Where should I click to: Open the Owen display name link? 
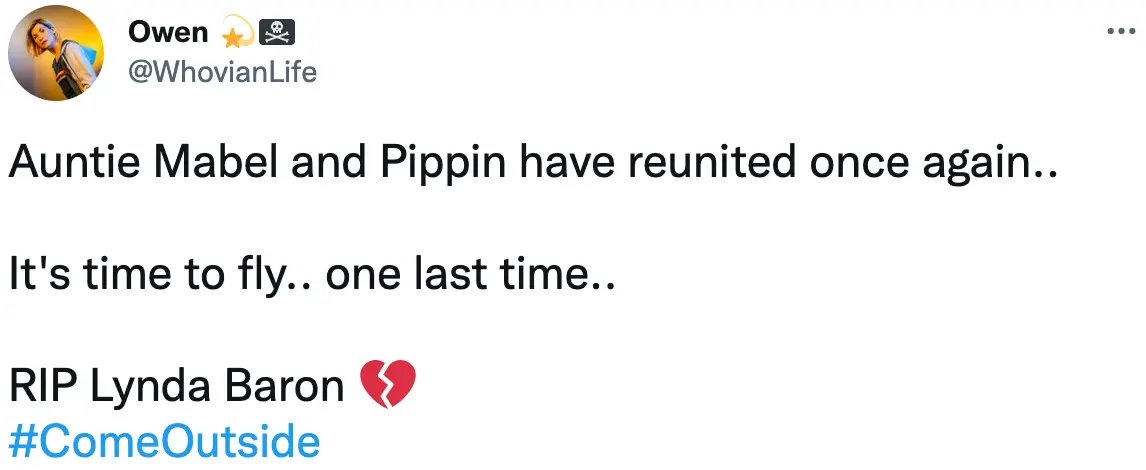168,33
